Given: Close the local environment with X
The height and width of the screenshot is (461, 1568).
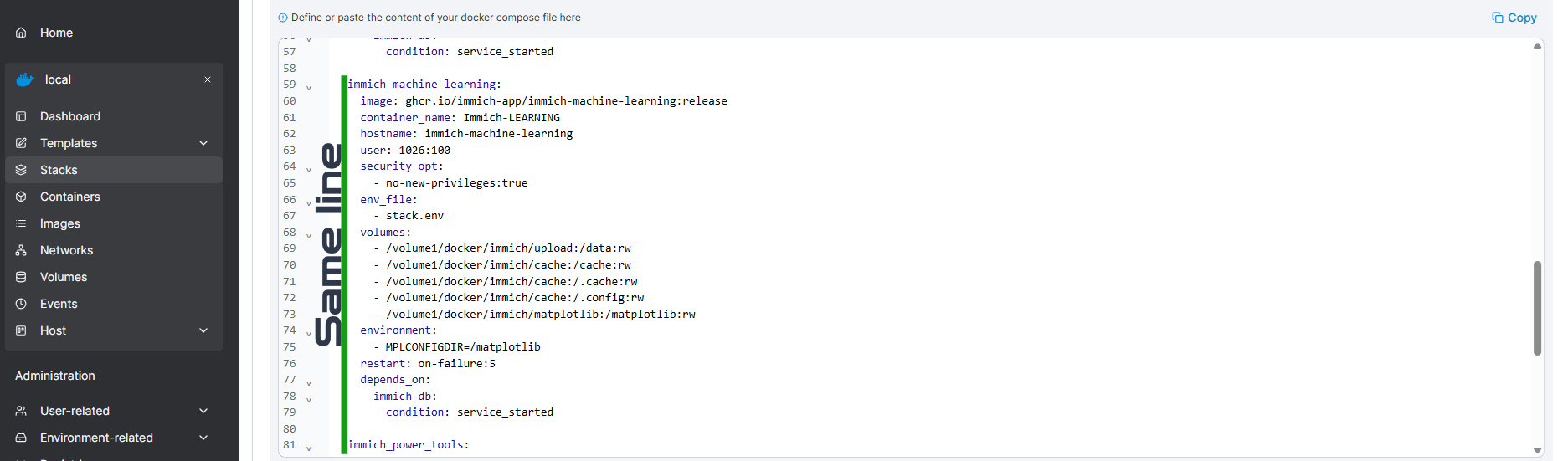Looking at the screenshot, I should (208, 79).
